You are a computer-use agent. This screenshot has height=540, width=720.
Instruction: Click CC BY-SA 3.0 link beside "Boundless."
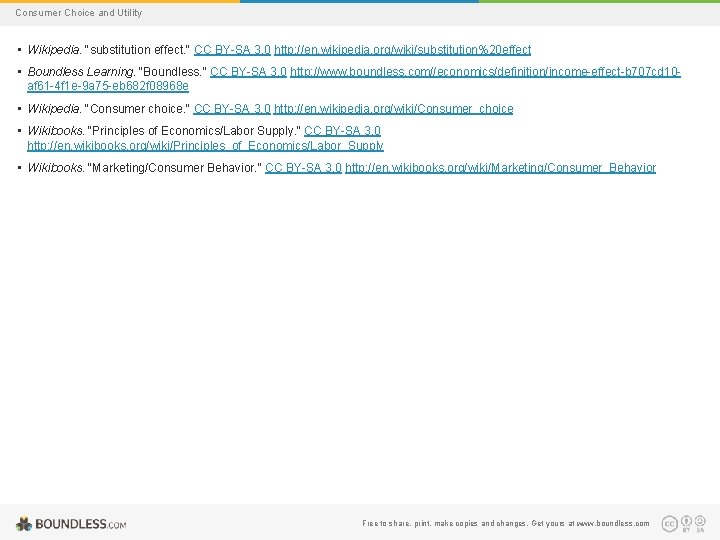[x=248, y=72]
